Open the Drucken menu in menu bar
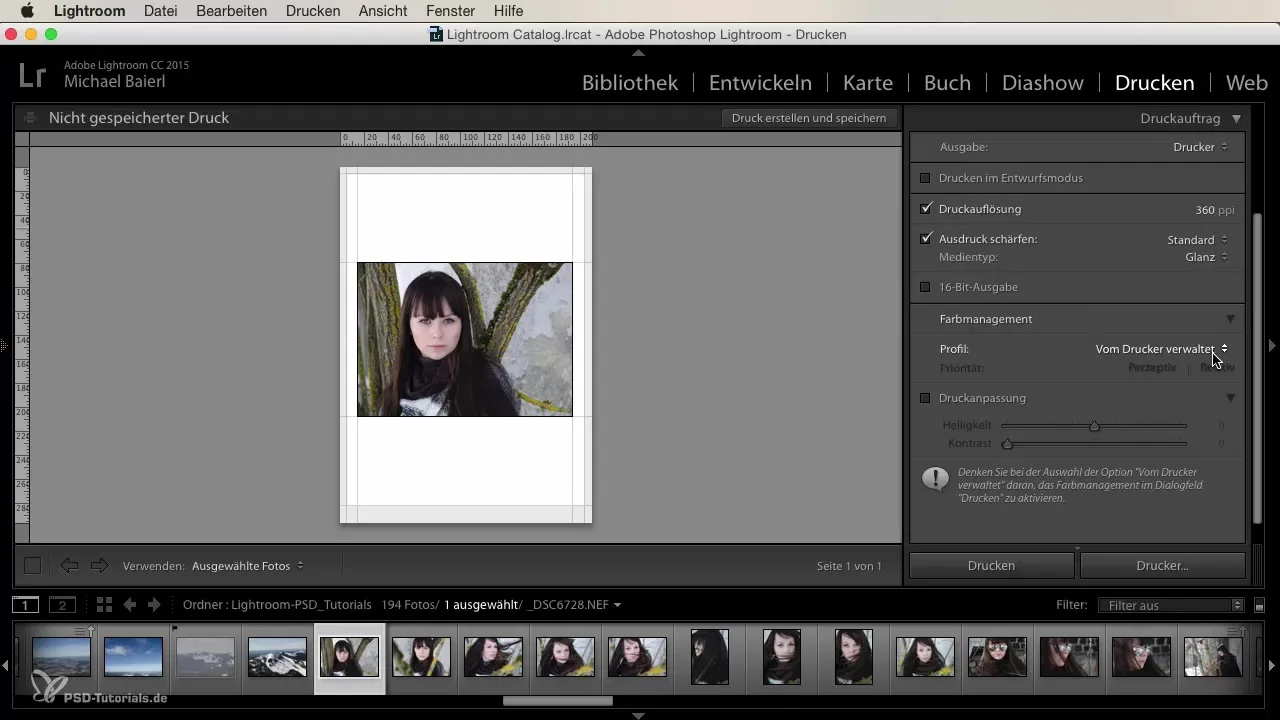This screenshot has height=720, width=1280. (313, 11)
